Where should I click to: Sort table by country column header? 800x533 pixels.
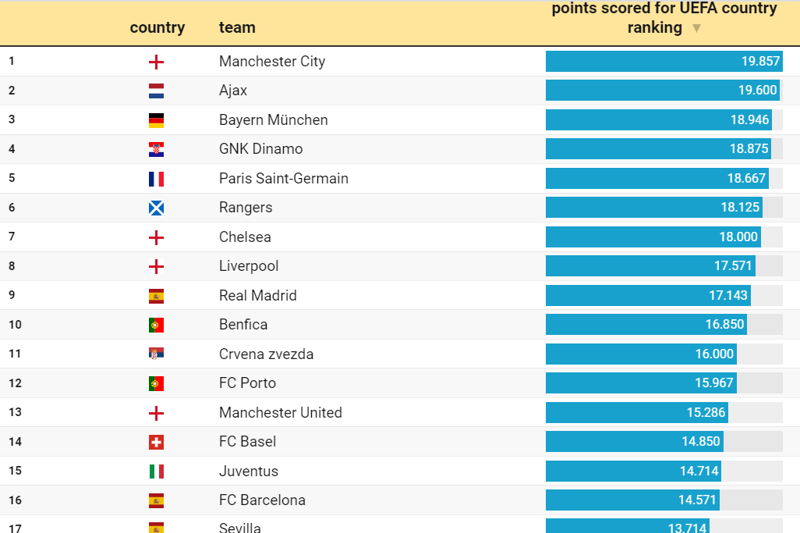(157, 28)
